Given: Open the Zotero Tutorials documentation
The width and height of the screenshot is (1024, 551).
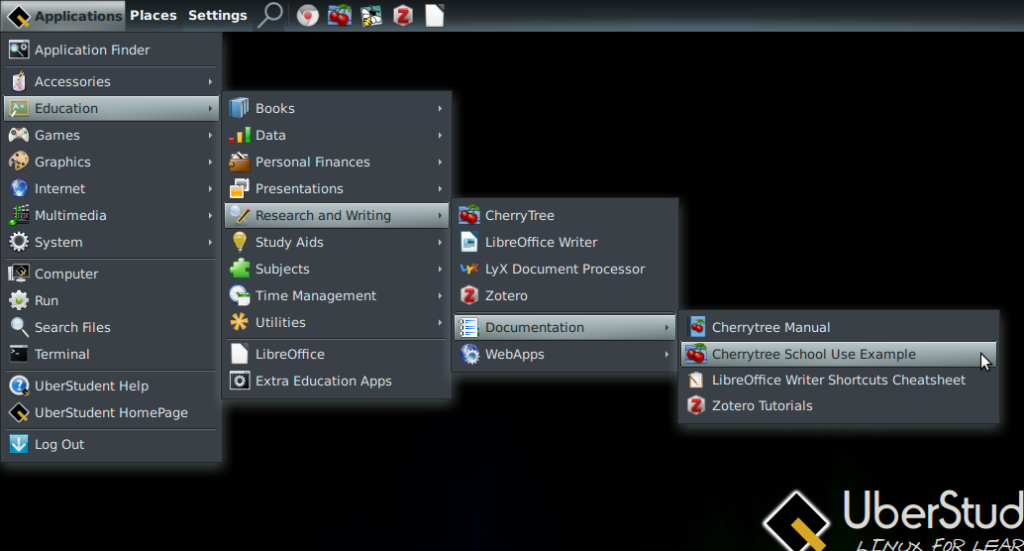Looking at the screenshot, I should tap(762, 406).
